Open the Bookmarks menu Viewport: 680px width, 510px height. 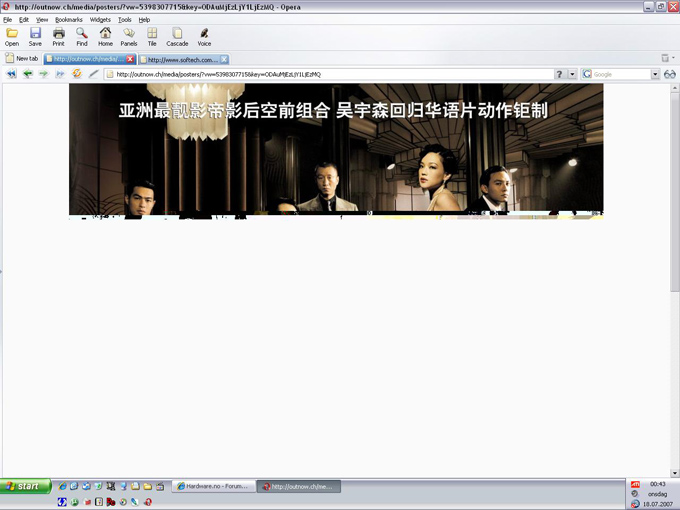click(69, 20)
